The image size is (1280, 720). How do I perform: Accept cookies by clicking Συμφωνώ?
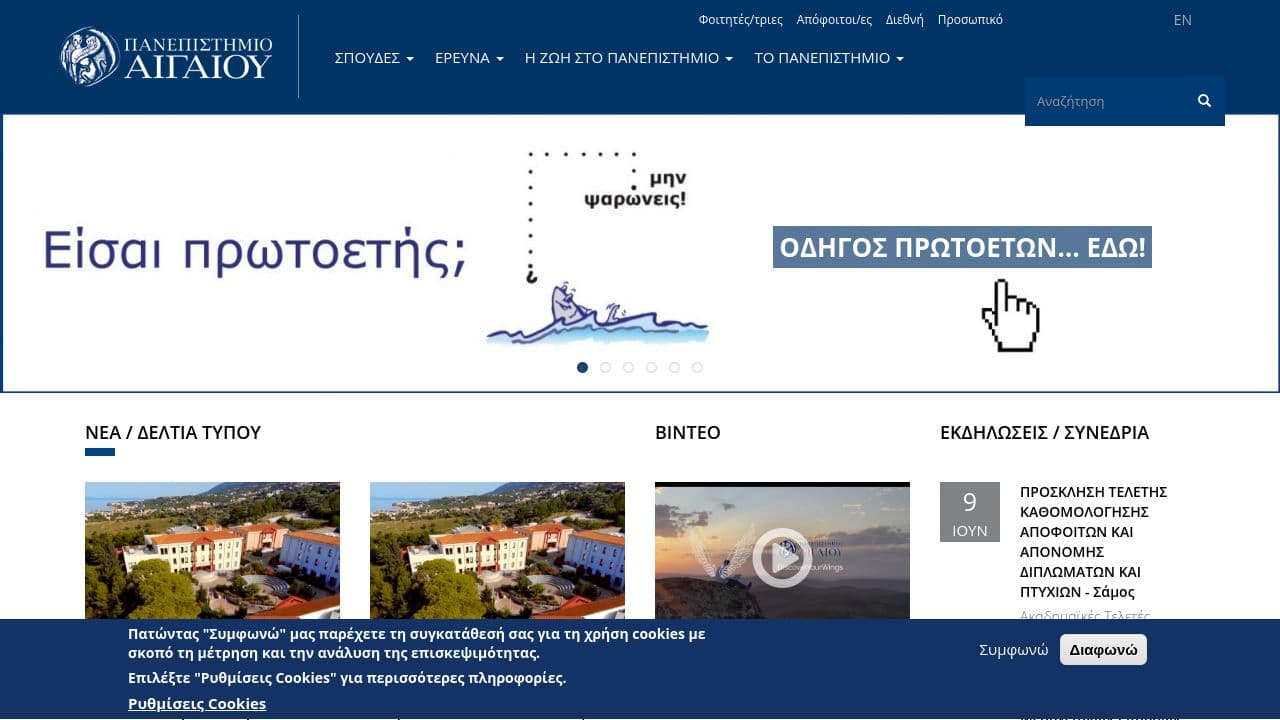click(x=1013, y=649)
